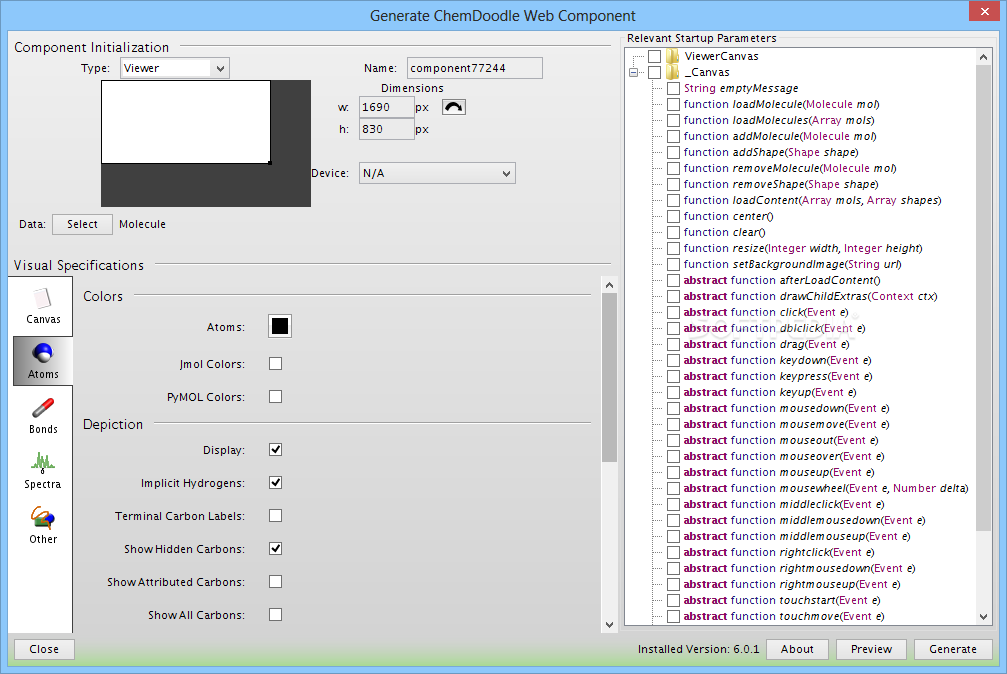Select function loadMolecules(Array mols) row

778,120
